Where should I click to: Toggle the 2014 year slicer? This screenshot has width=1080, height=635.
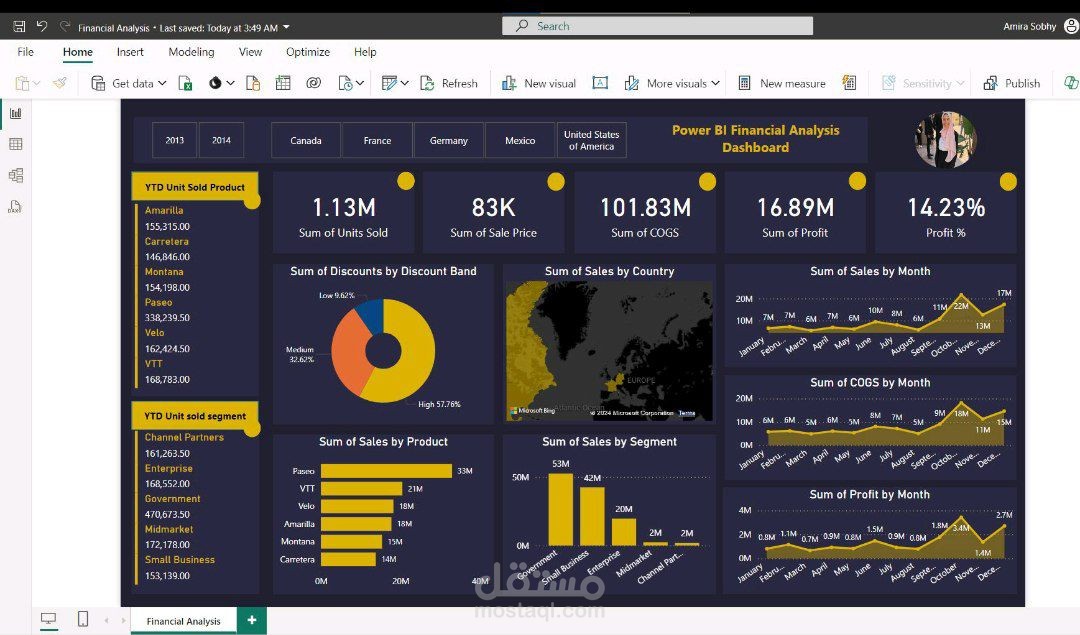221,140
